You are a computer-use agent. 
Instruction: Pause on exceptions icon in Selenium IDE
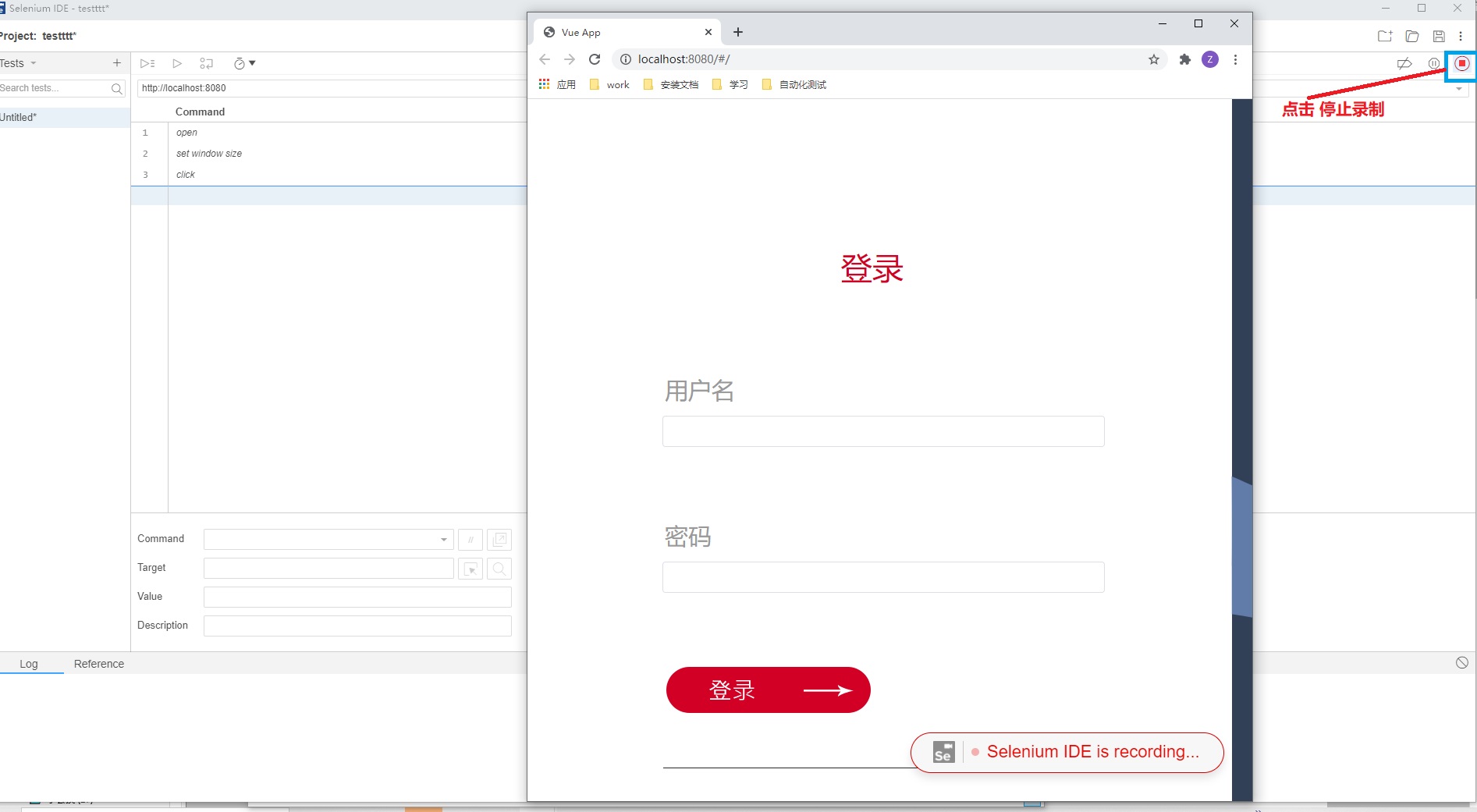click(1434, 64)
